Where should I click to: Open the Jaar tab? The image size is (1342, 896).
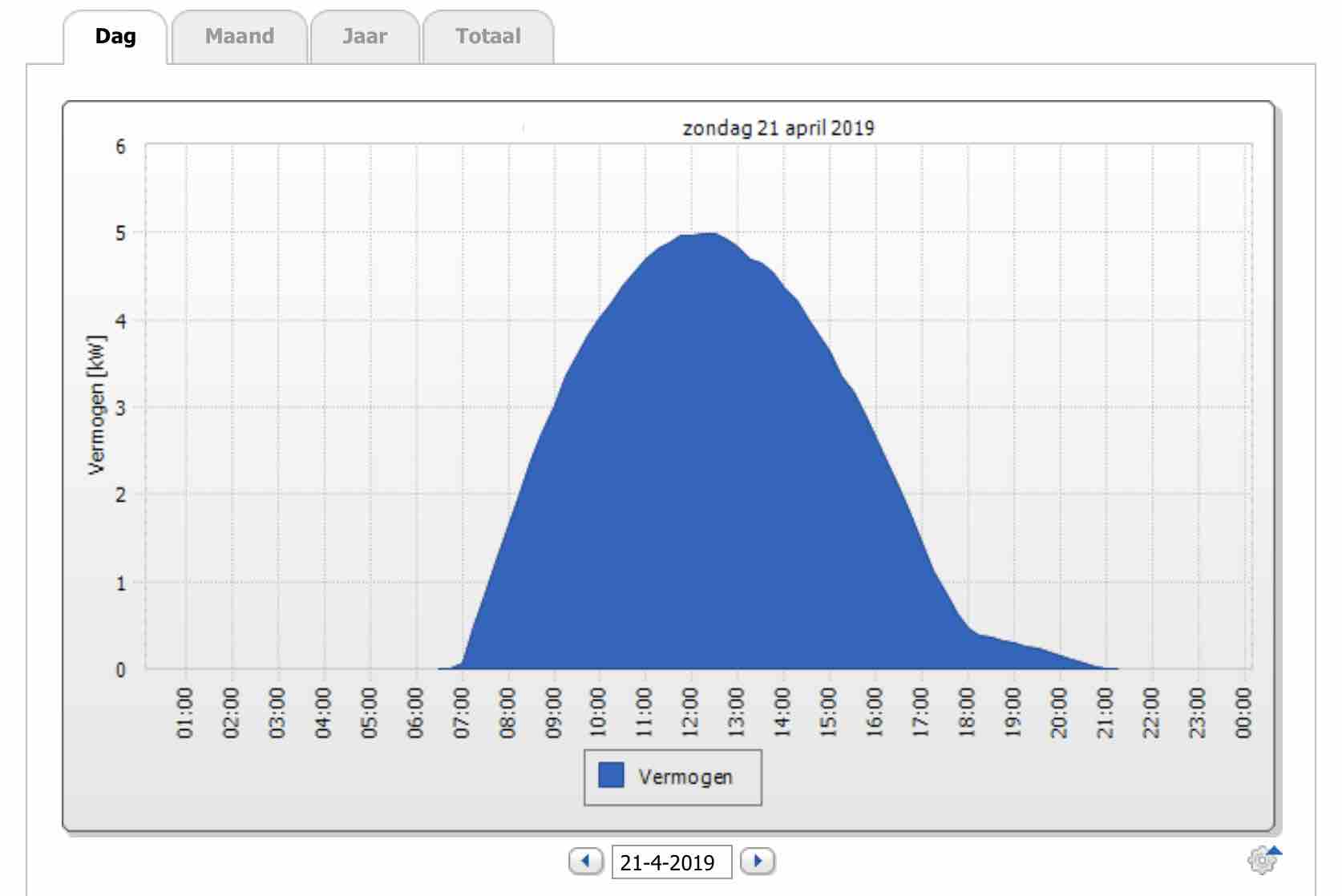pyautogui.click(x=365, y=36)
